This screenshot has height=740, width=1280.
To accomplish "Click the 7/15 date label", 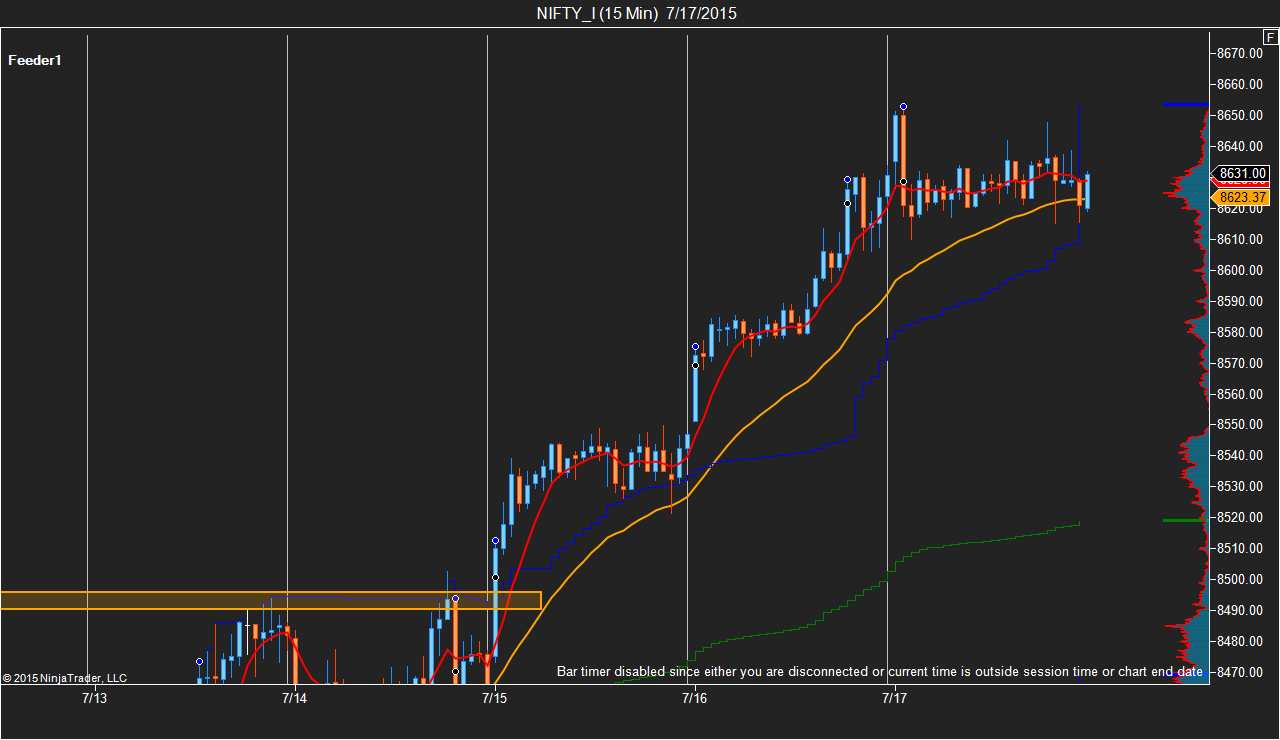I will click(x=494, y=698).
